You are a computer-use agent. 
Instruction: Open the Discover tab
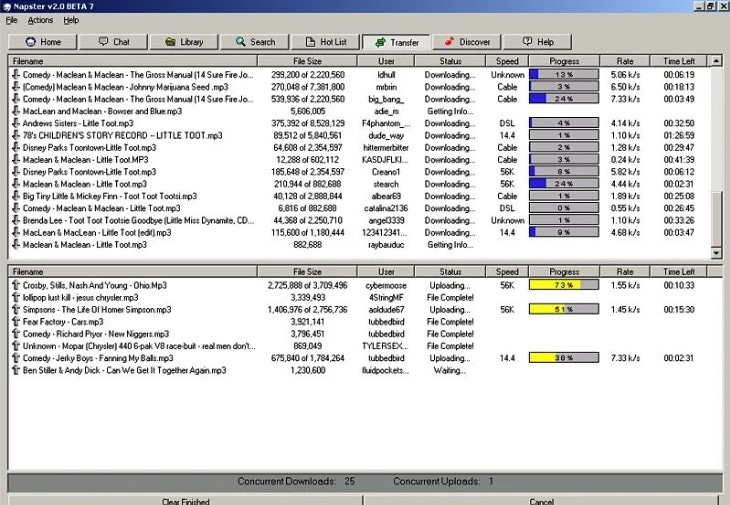[467, 42]
